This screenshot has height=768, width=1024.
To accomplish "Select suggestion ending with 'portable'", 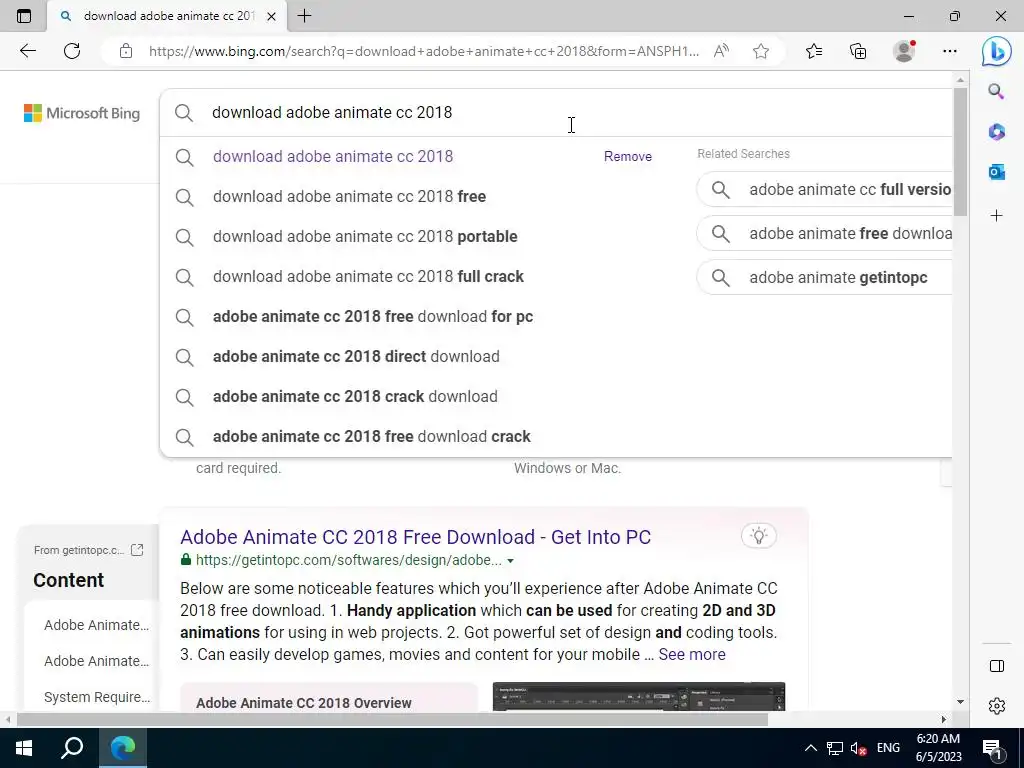I will (365, 236).
